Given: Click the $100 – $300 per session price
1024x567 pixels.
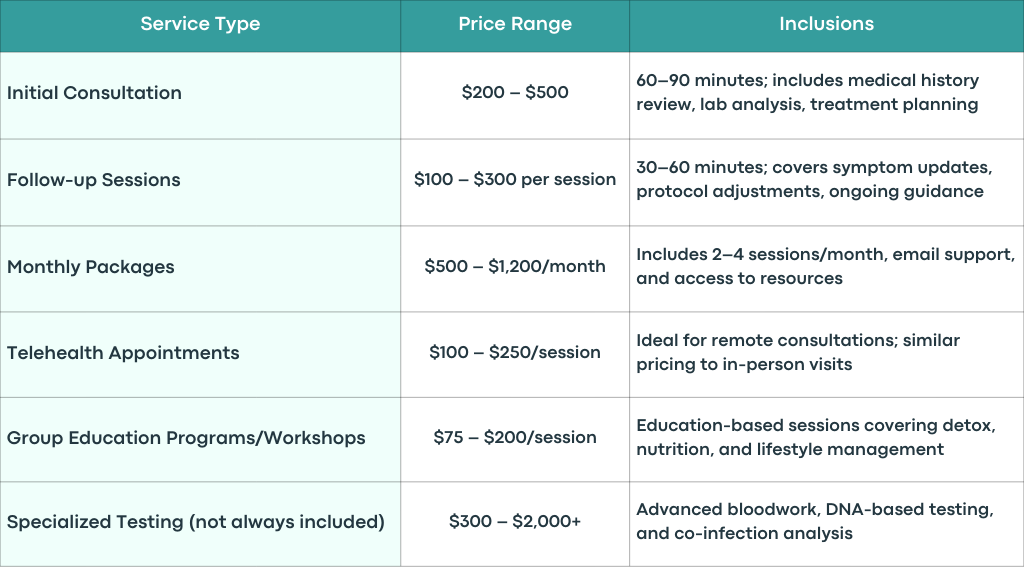Looking at the screenshot, I should [x=515, y=180].
